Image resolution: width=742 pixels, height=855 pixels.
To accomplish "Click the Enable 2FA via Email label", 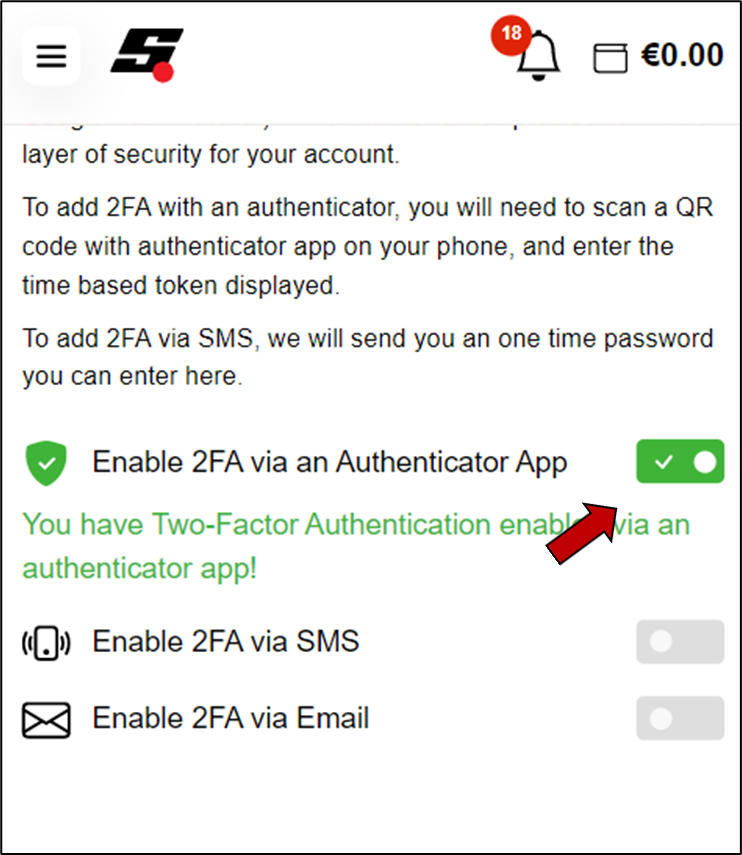I will tap(231, 718).
